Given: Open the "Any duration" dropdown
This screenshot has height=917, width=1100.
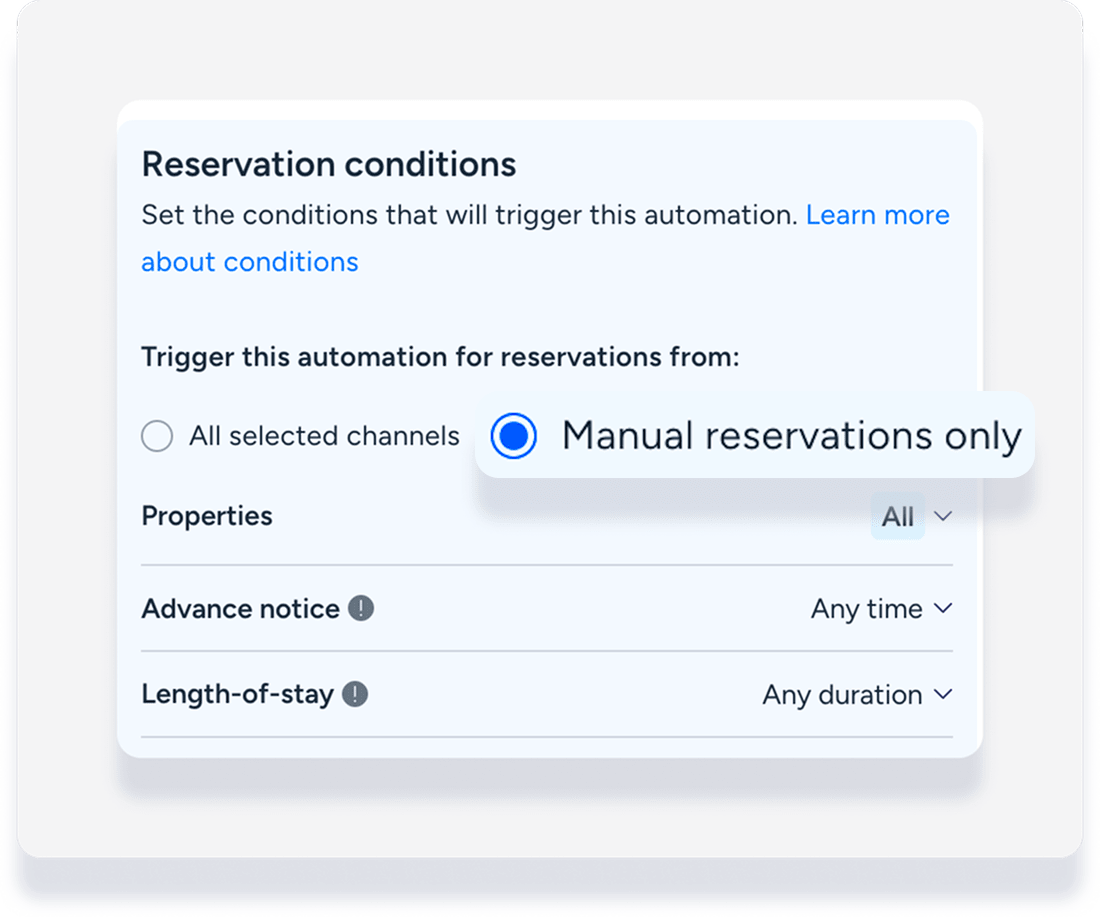Looking at the screenshot, I should [x=842, y=694].
